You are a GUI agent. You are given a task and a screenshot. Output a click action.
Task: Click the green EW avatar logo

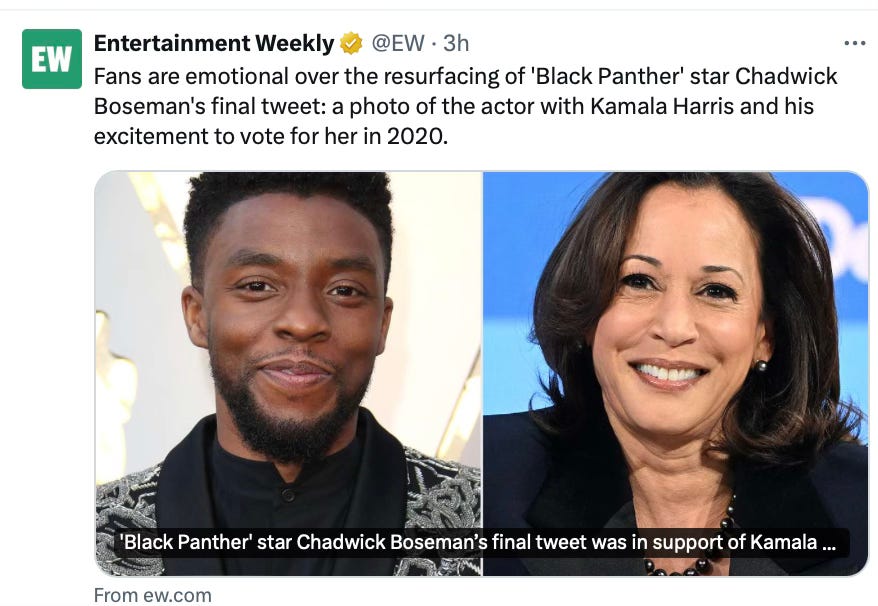[x=52, y=58]
